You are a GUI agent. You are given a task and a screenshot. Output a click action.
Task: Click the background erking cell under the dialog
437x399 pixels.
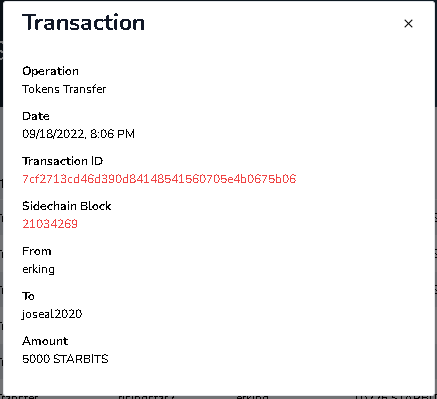coord(252,397)
